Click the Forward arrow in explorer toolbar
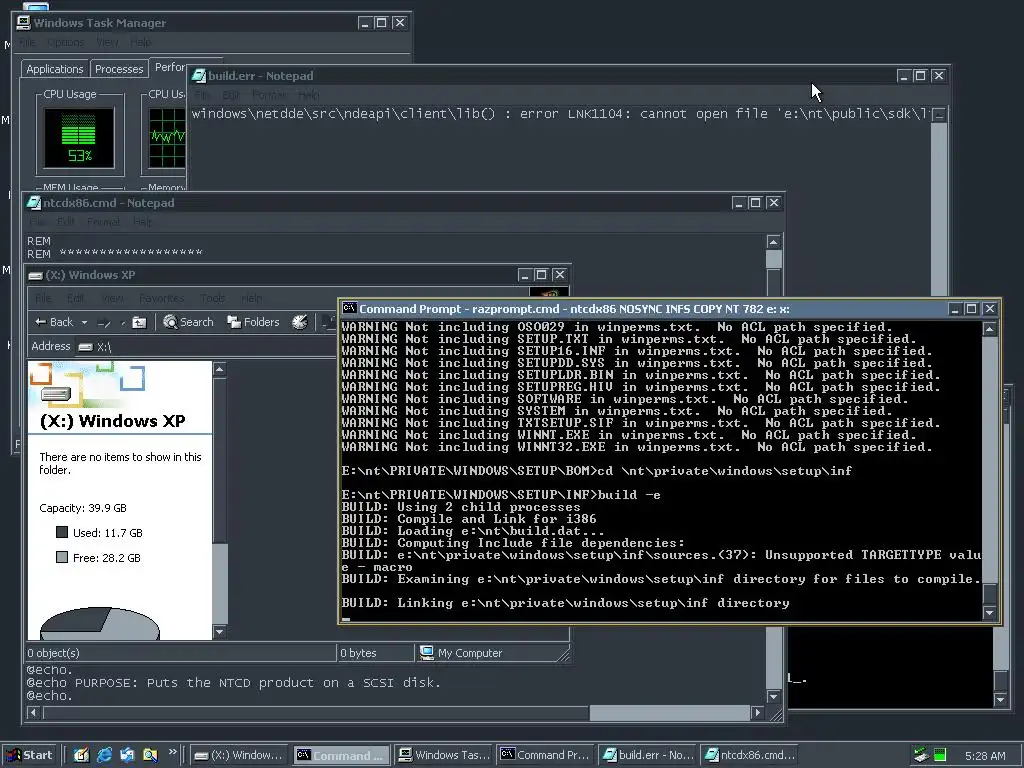The height and width of the screenshot is (768, 1024). click(x=104, y=323)
